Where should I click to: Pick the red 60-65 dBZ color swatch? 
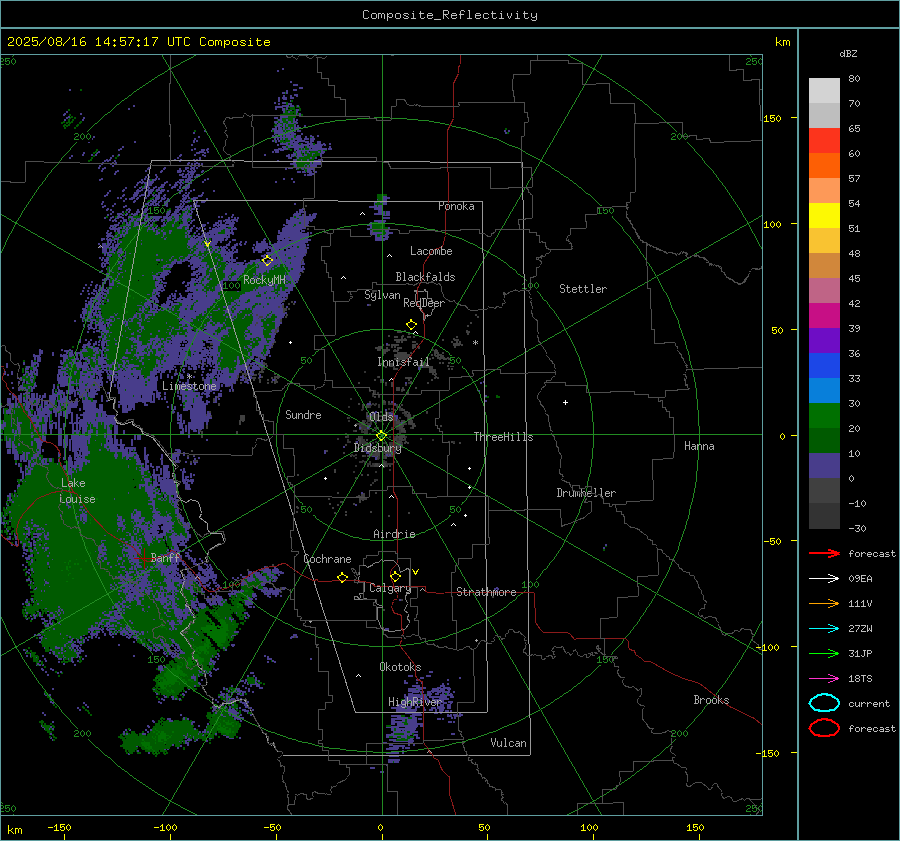coord(824,141)
